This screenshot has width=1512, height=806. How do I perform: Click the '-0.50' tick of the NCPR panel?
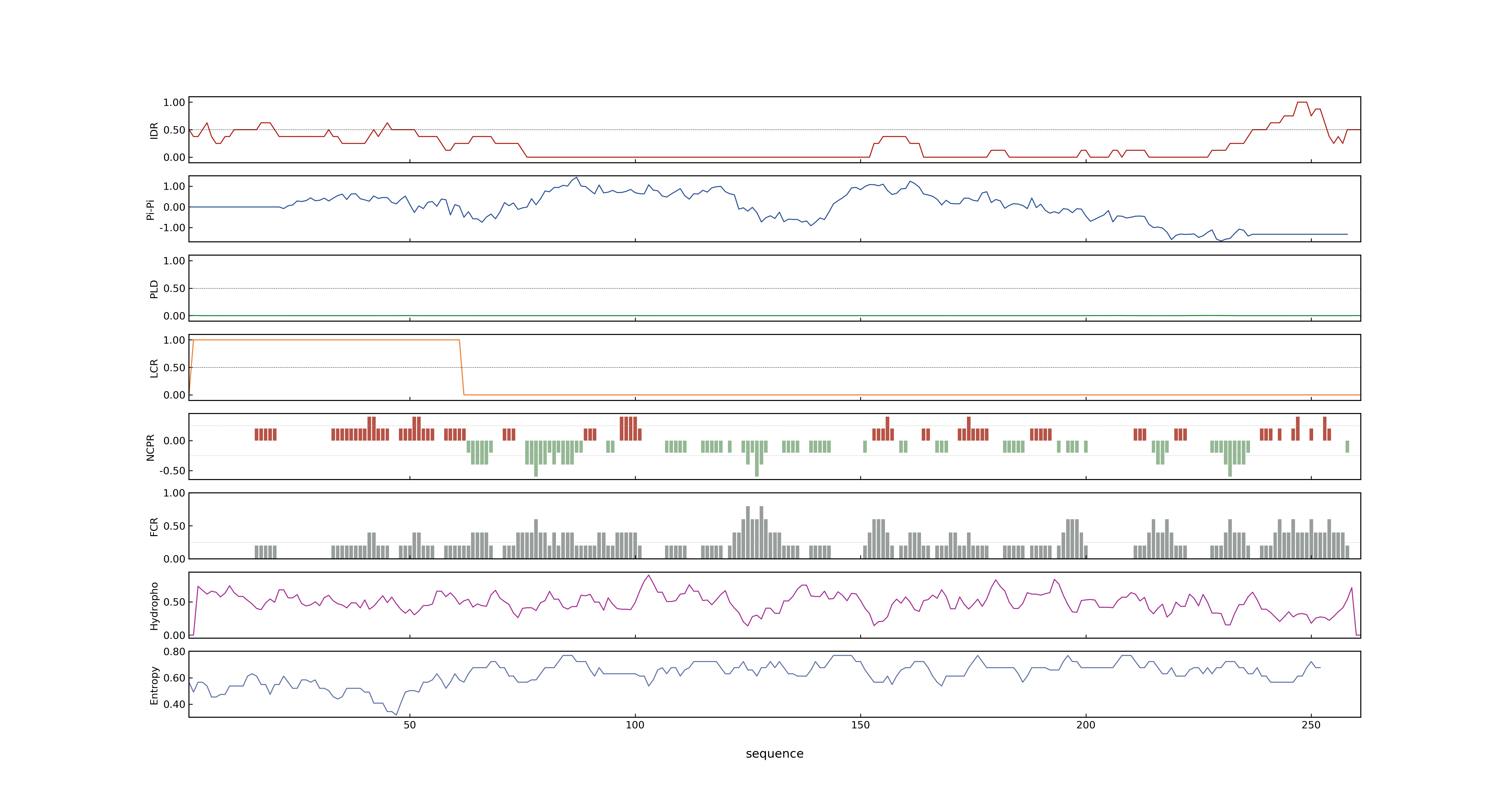click(172, 471)
